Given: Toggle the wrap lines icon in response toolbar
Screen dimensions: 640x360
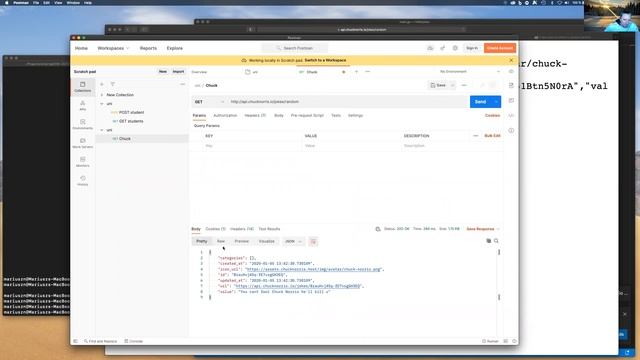Looking at the screenshot, I should tap(313, 241).
